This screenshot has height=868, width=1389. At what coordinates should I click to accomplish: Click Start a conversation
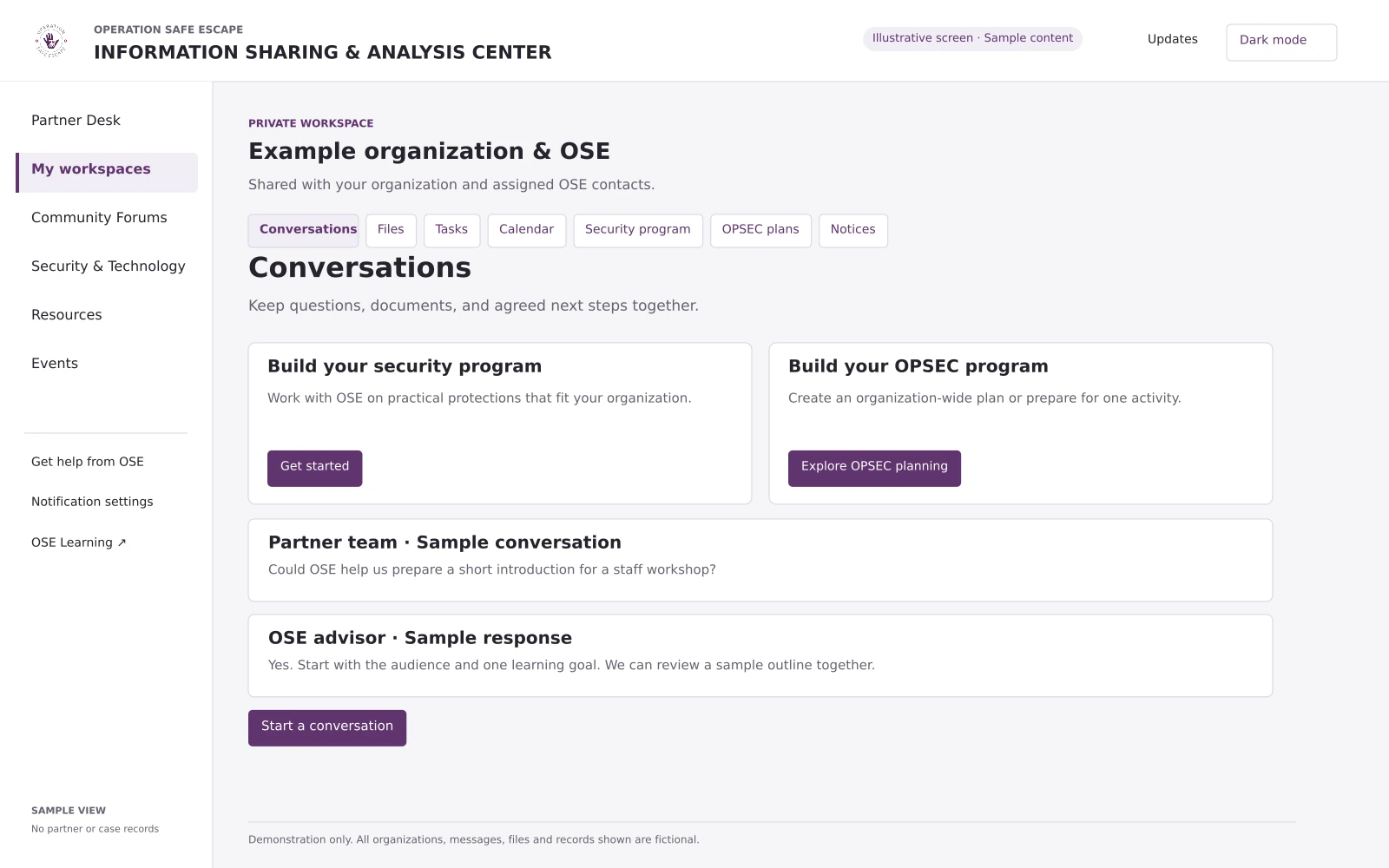327,727
